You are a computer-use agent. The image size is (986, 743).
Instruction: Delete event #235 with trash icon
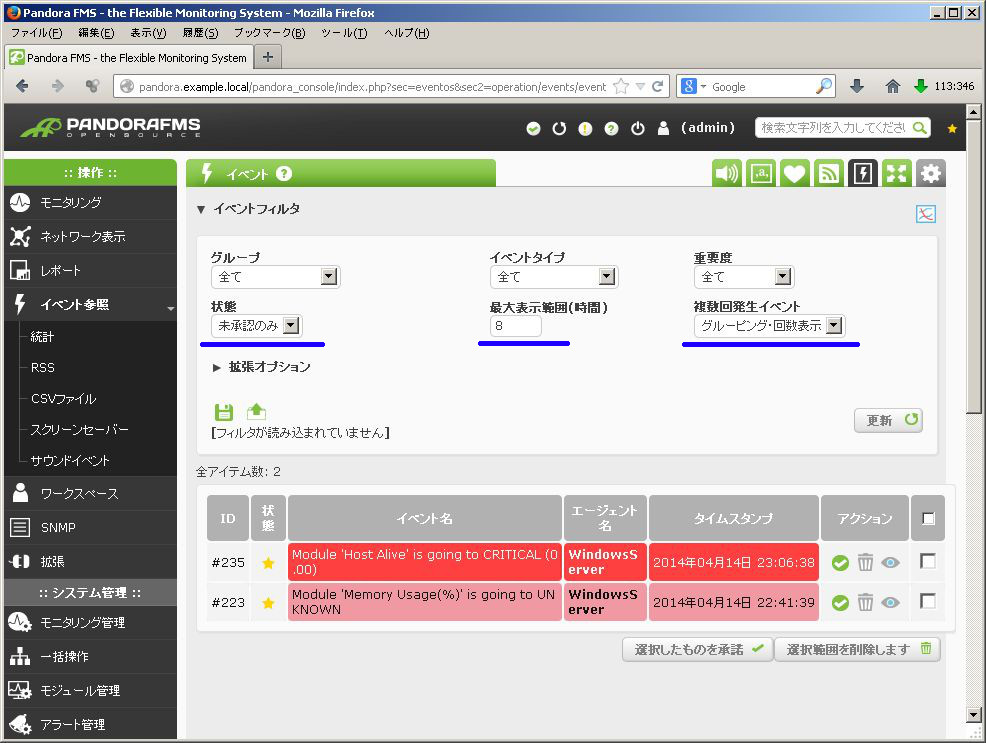865,562
